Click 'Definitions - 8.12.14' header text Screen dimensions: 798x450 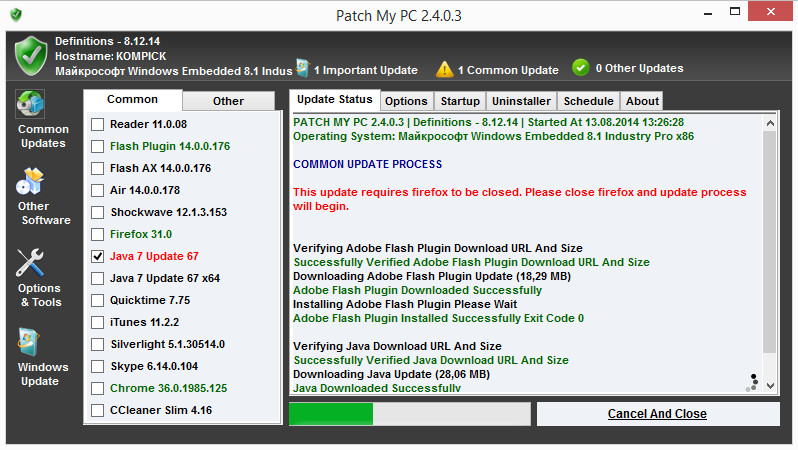pos(107,41)
